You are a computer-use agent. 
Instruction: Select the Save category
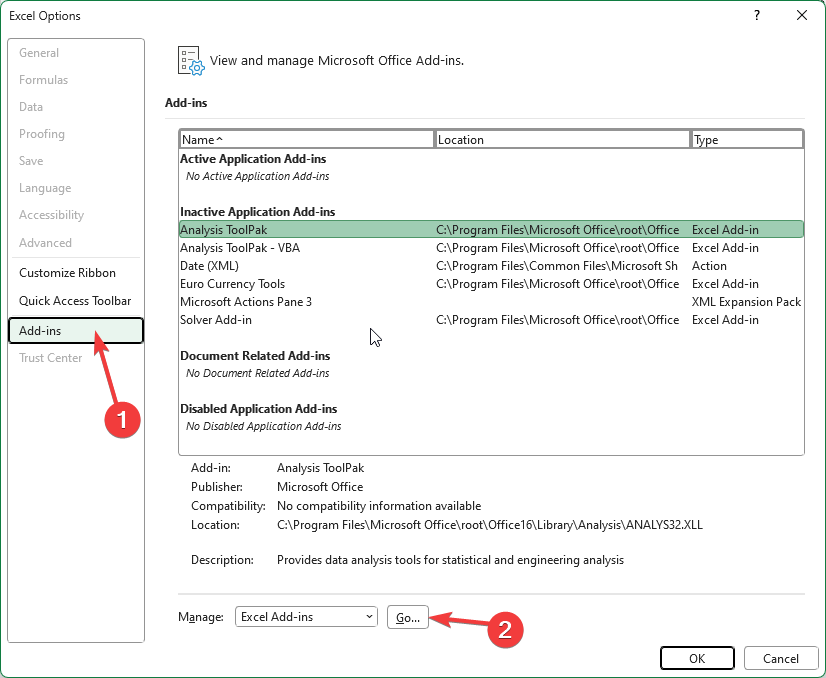point(31,161)
